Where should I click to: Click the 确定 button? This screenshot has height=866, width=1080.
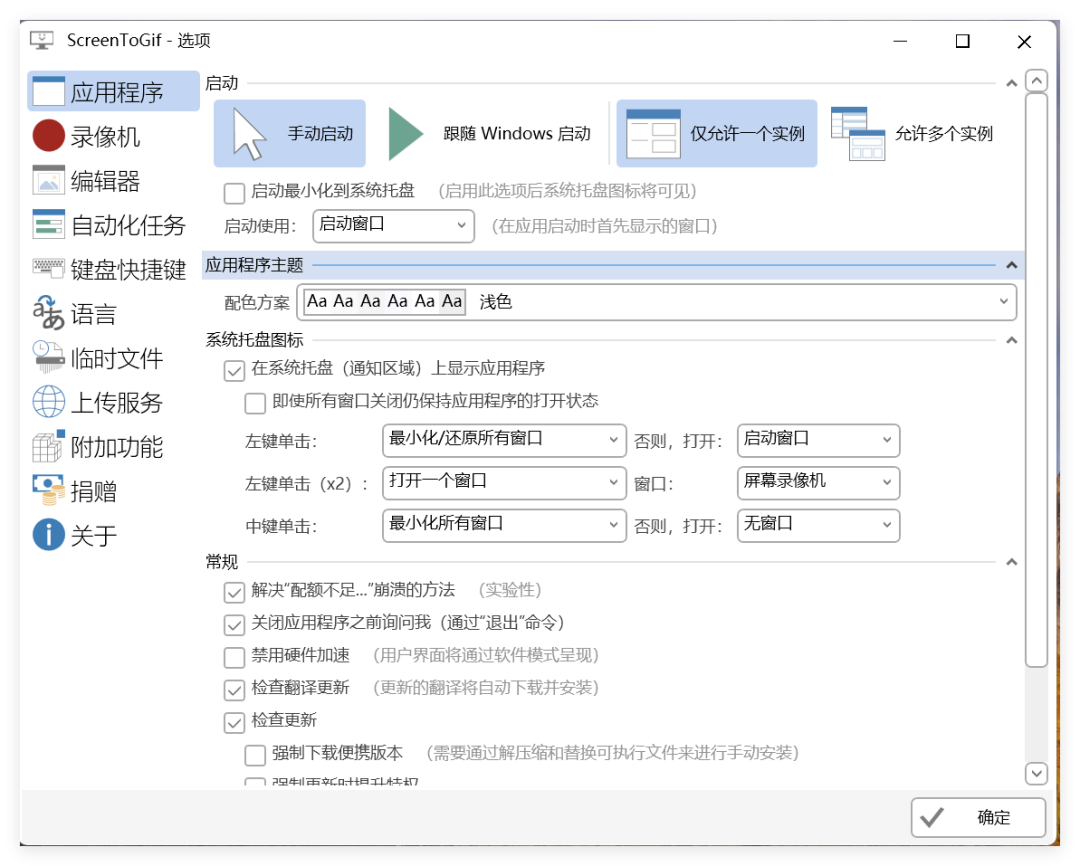[978, 818]
